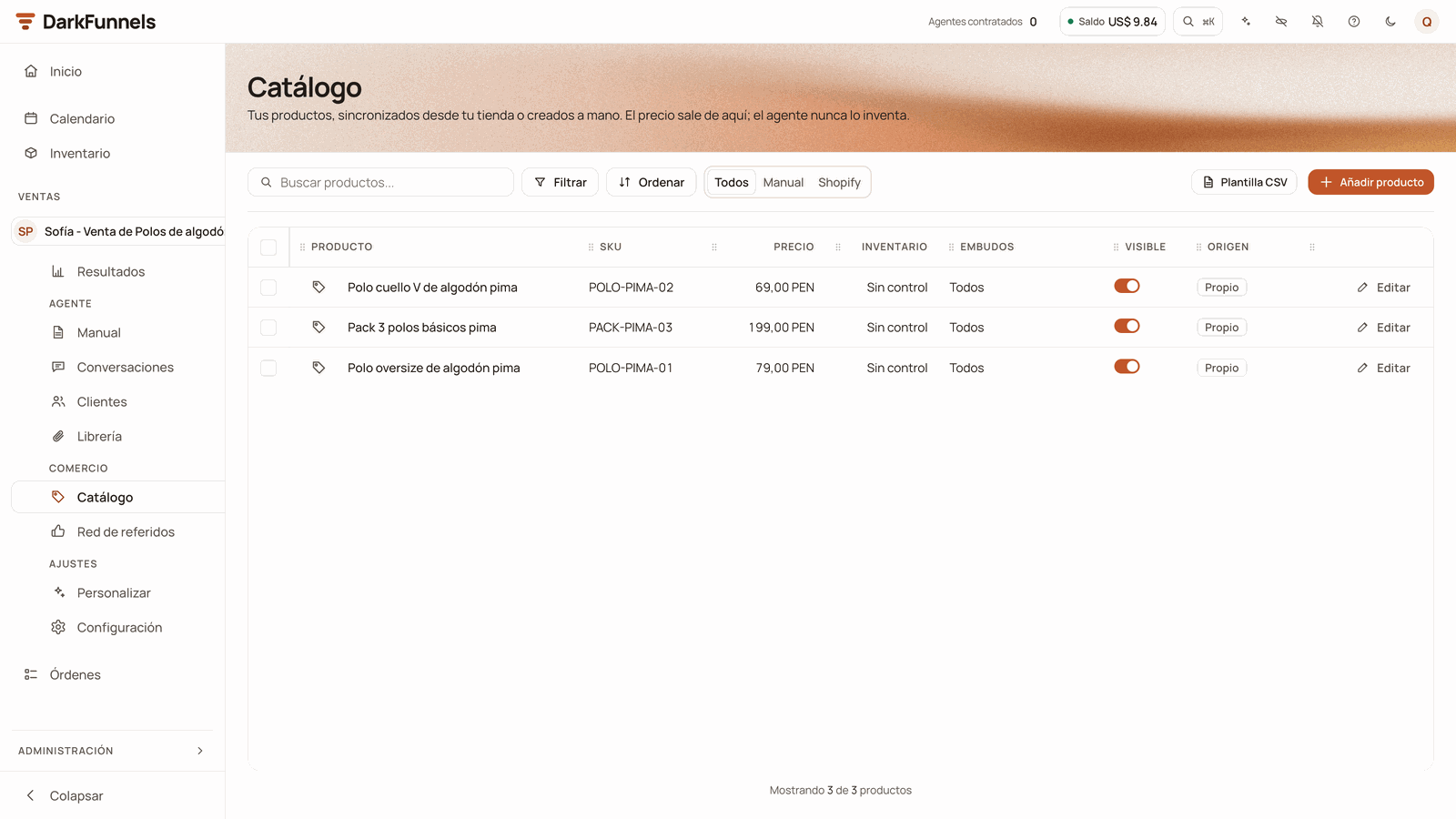Check the select-all header checkbox
Viewport: 1456px width, 819px height.
coord(268,248)
